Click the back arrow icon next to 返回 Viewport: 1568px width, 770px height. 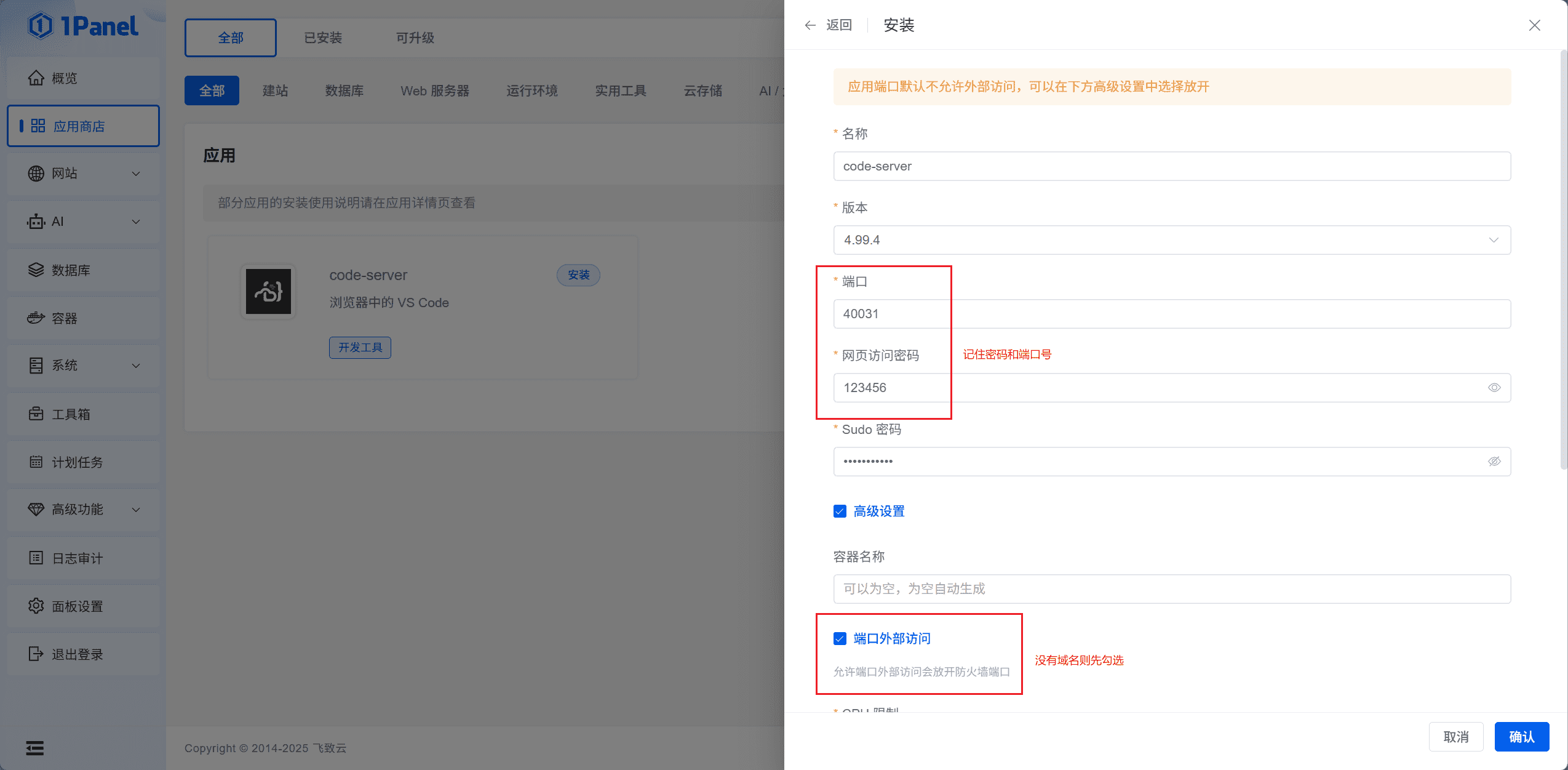(x=810, y=25)
